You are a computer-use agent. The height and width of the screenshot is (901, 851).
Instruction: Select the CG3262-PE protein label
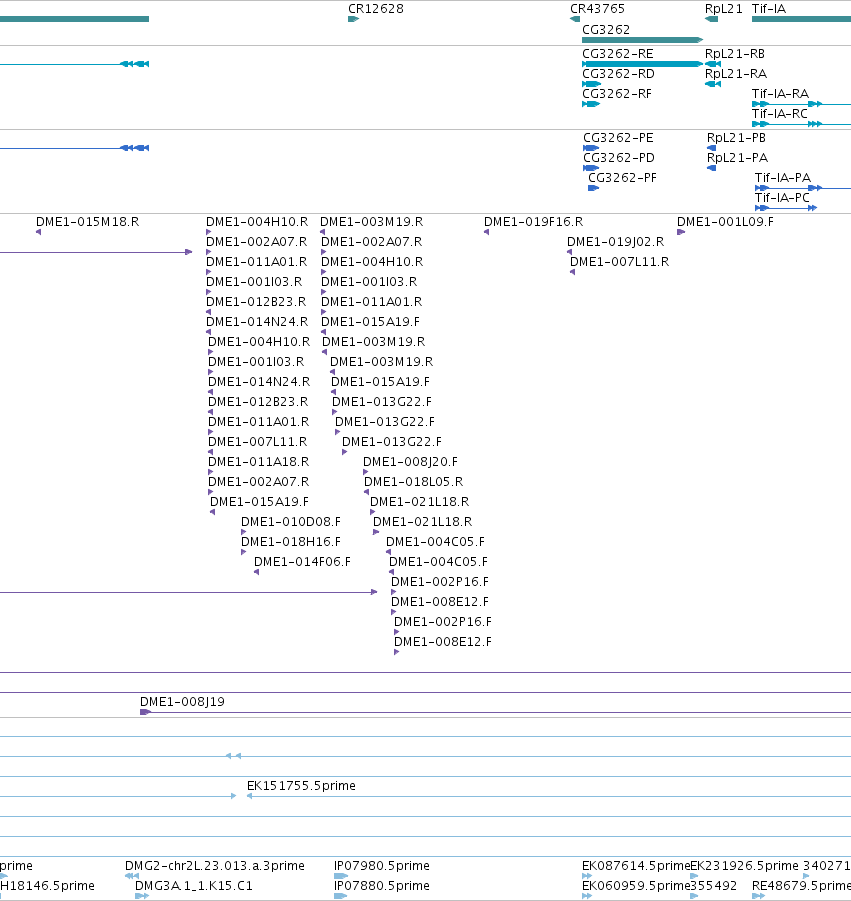[x=618, y=138]
